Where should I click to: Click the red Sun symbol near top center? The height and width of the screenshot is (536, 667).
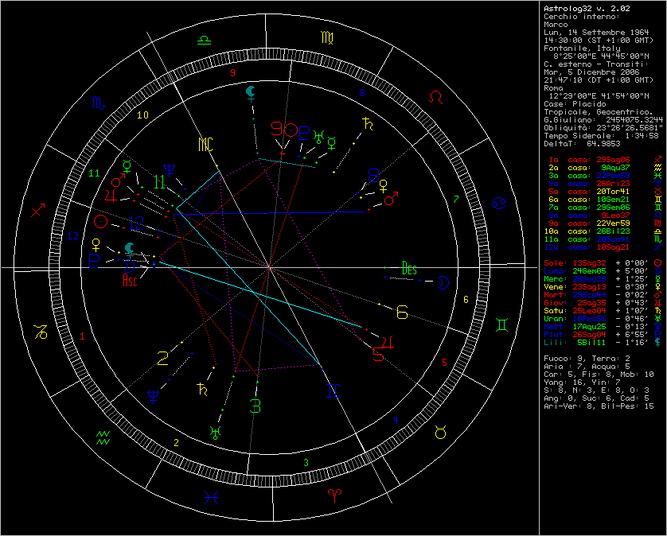click(x=291, y=130)
